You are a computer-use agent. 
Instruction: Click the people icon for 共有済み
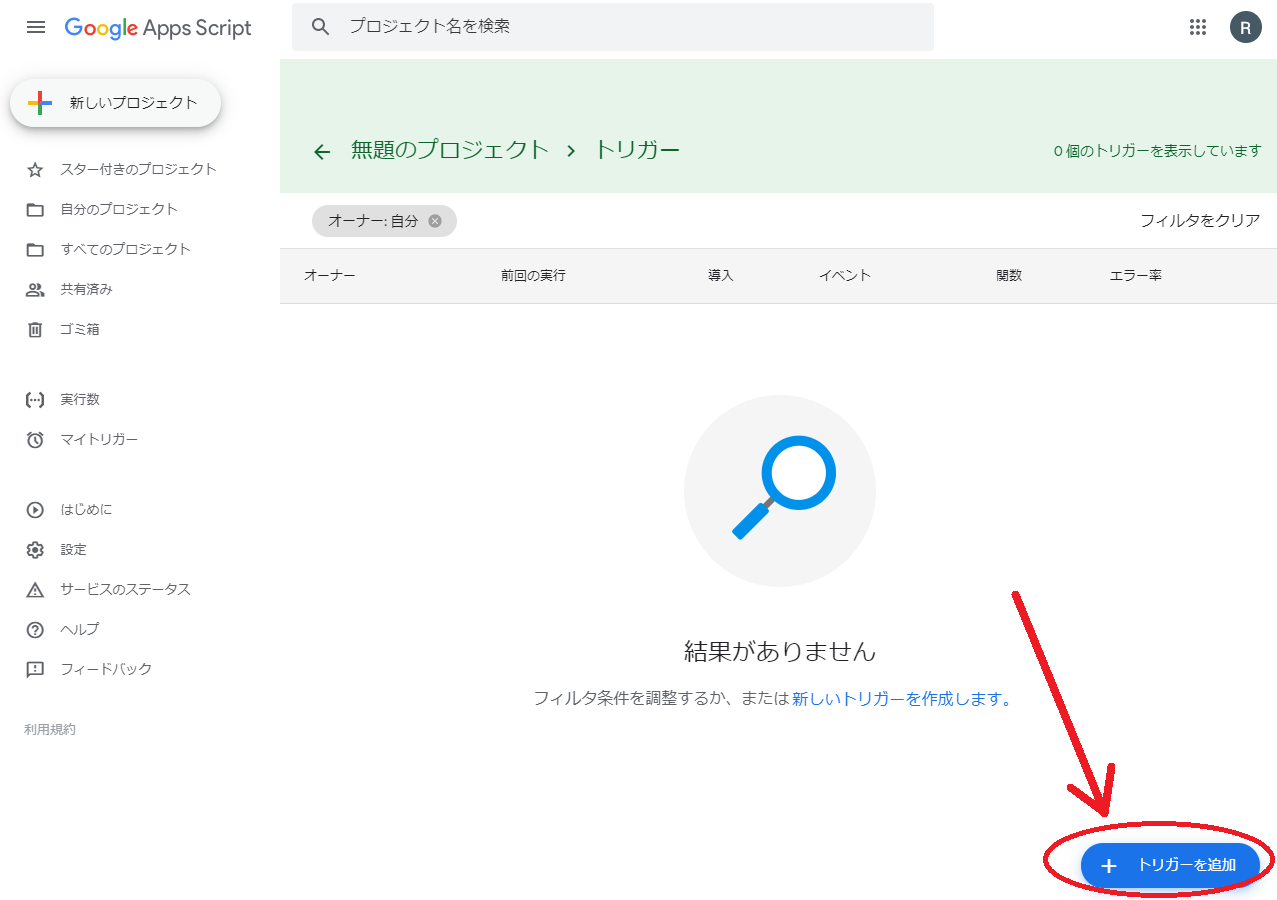pyautogui.click(x=35, y=290)
